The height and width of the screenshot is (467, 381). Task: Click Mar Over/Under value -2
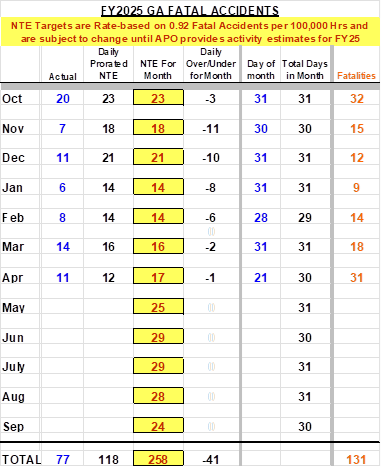(210, 247)
